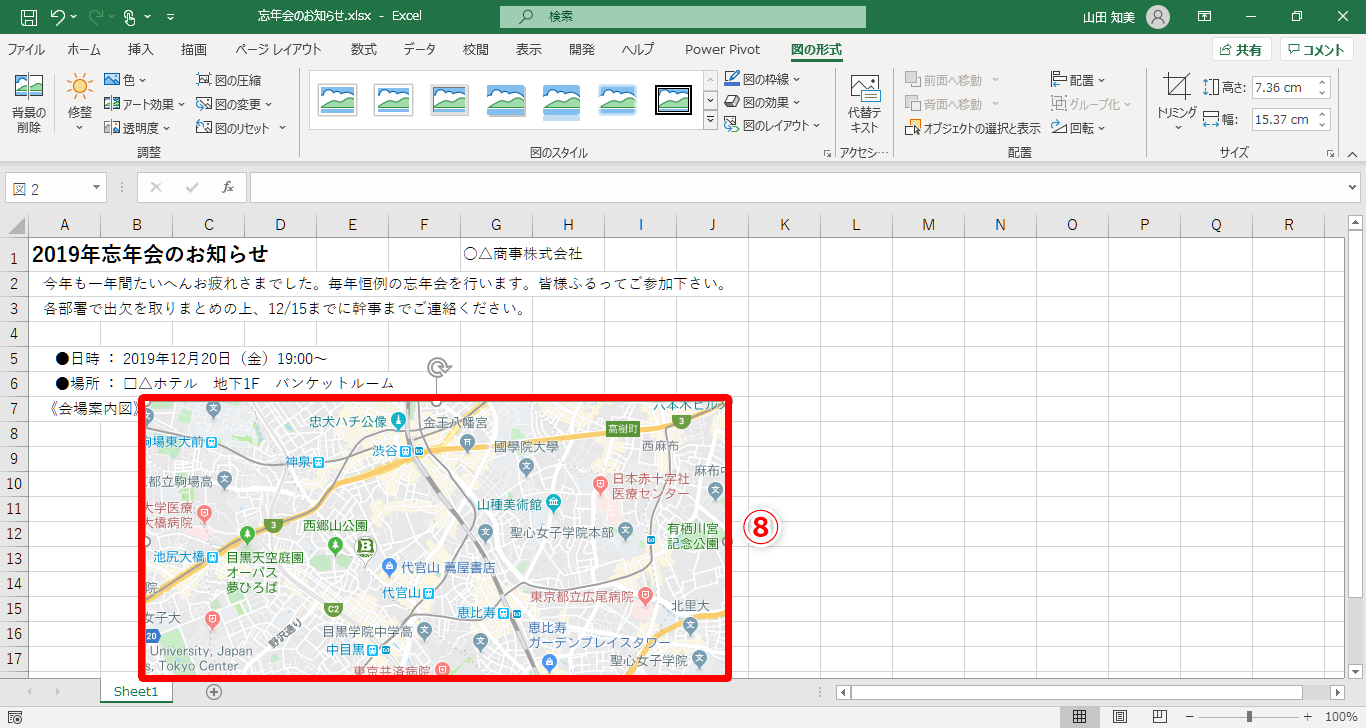Expand the picture styles gallery
1366x728 pixels.
coord(711,120)
